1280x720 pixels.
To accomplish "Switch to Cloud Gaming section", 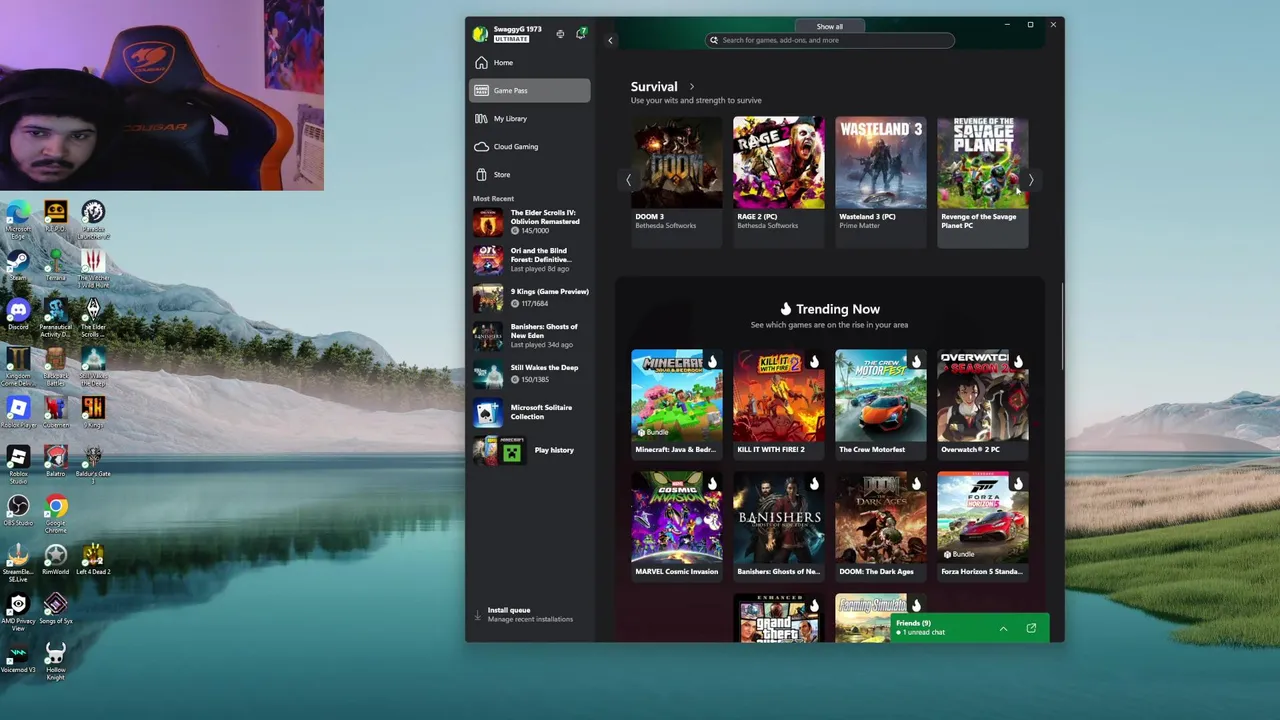I will [x=529, y=147].
